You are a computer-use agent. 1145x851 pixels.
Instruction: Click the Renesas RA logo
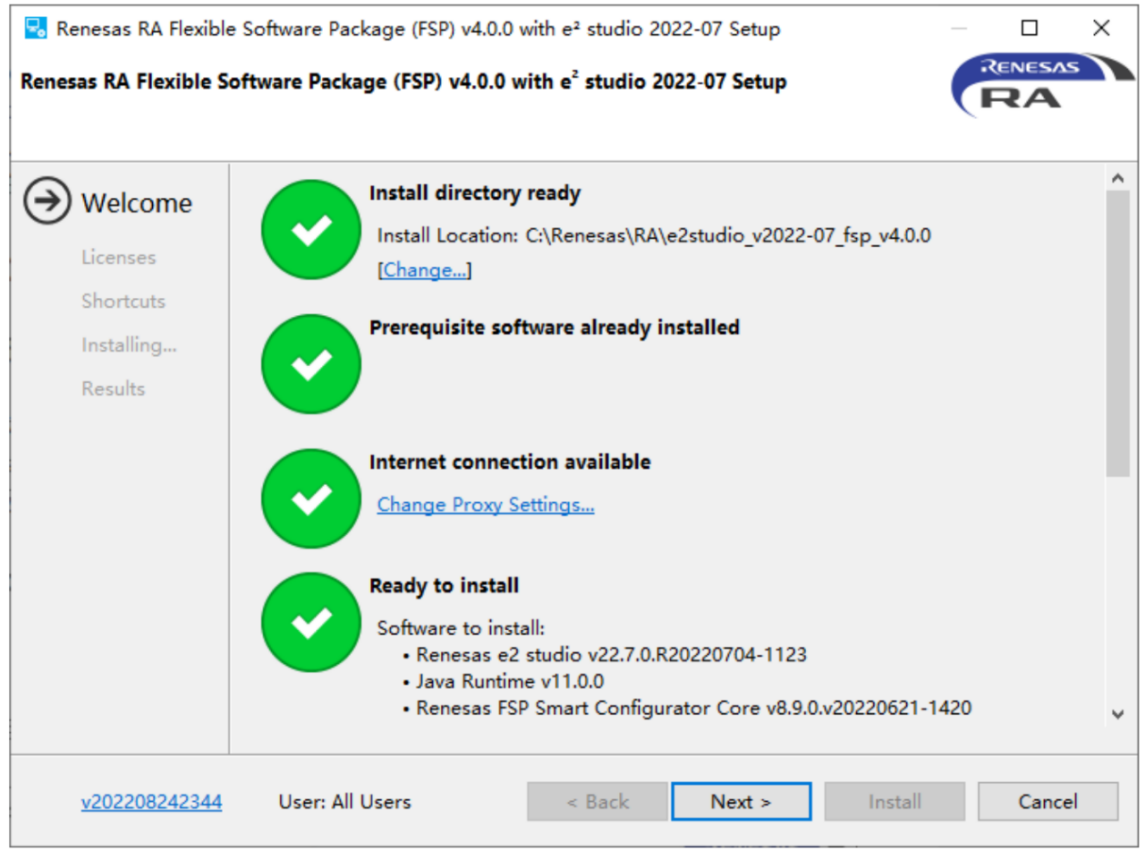(x=1042, y=83)
